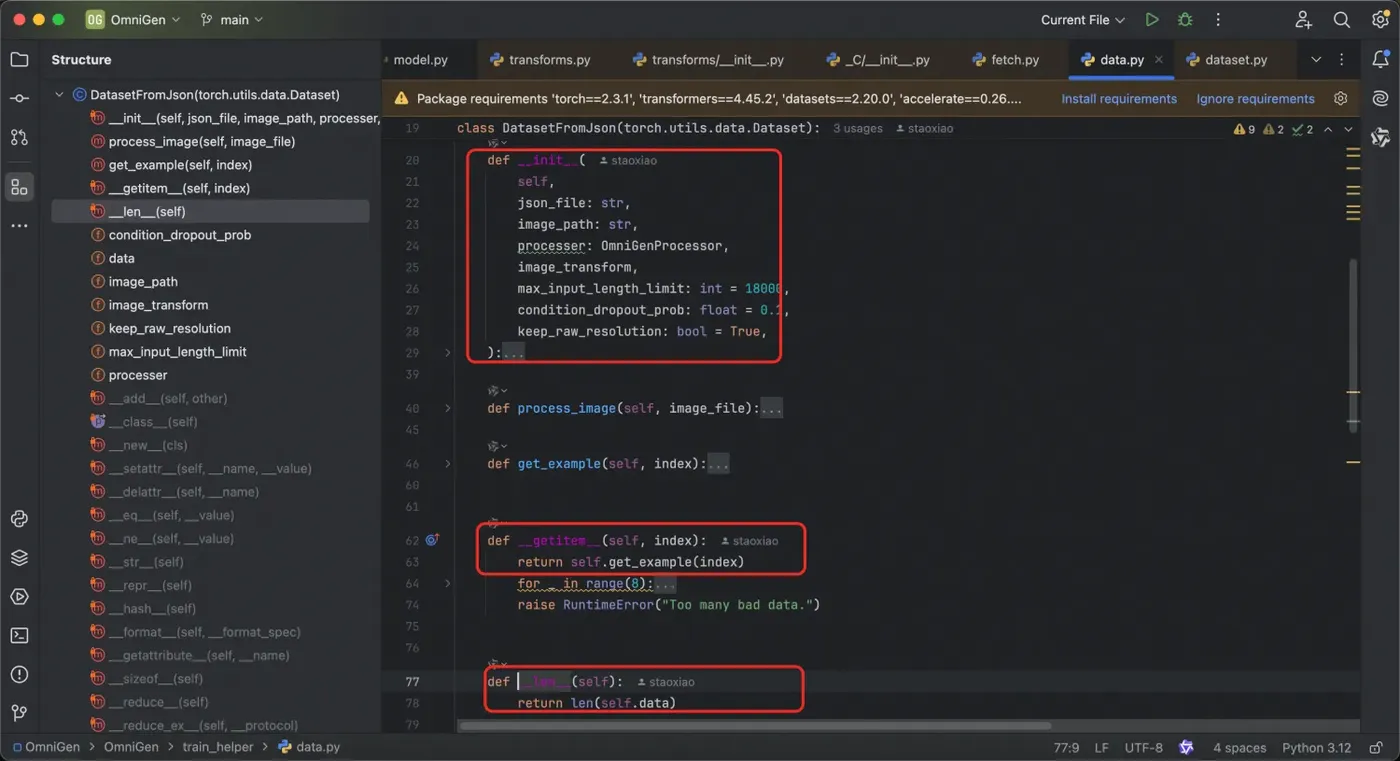Open AI Assistant spiral icon on right sidebar
The width and height of the screenshot is (1400, 761).
tap(1380, 98)
